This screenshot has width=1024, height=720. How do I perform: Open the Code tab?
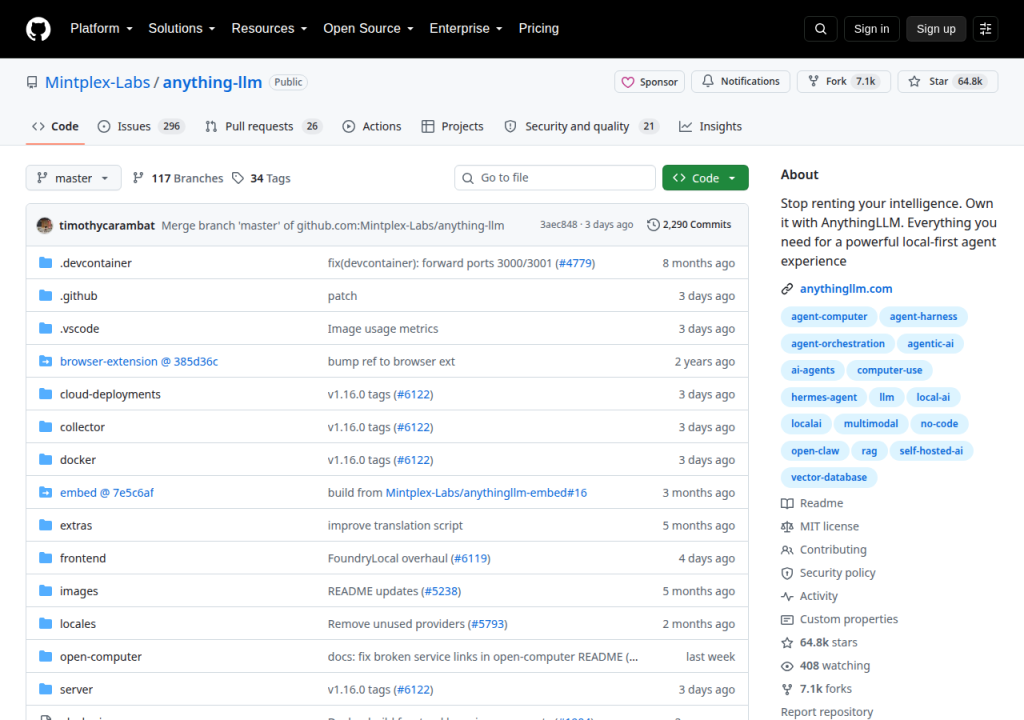tap(56, 126)
